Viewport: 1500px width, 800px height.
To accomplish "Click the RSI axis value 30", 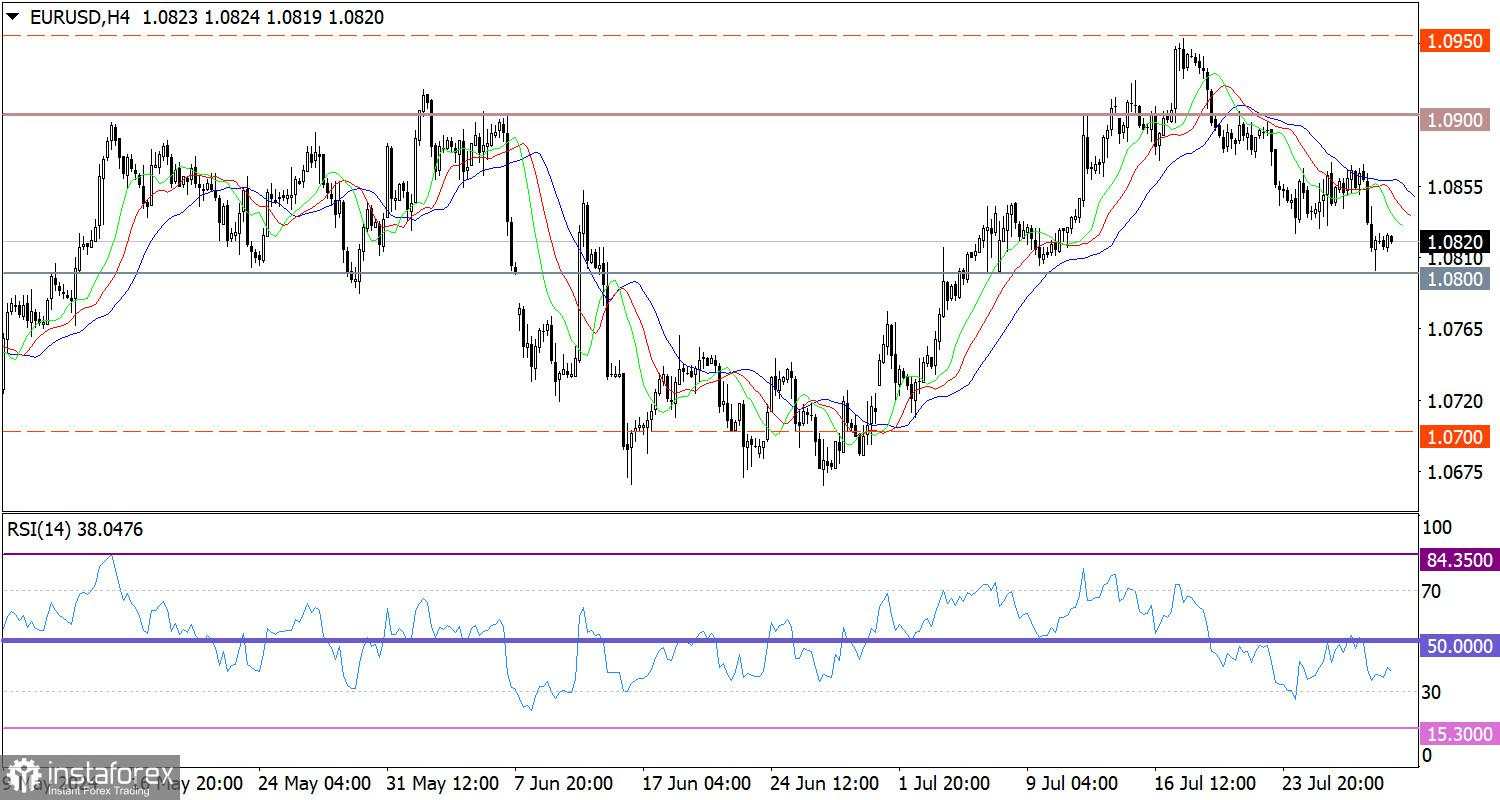I will click(x=1432, y=691).
